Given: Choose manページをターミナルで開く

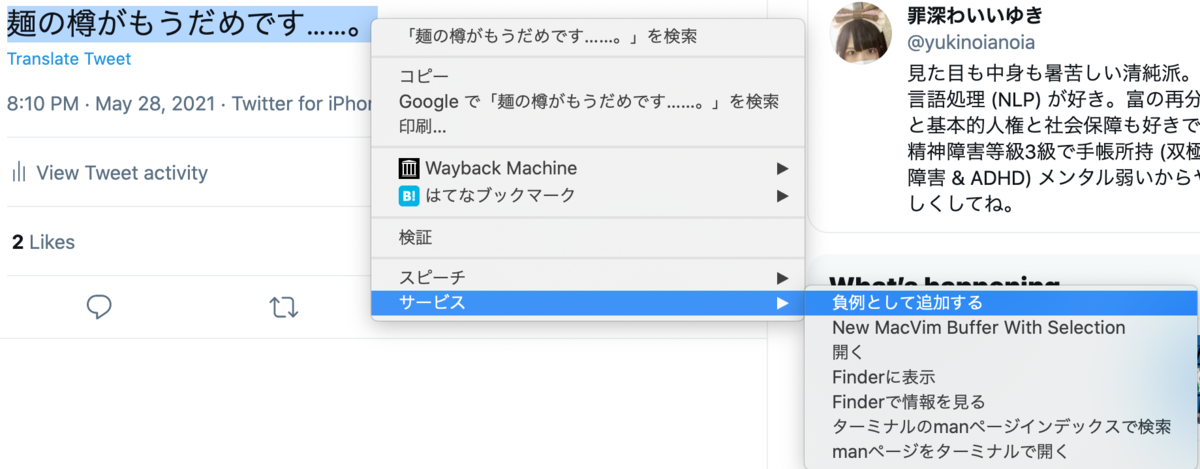Looking at the screenshot, I should click(1002, 452).
